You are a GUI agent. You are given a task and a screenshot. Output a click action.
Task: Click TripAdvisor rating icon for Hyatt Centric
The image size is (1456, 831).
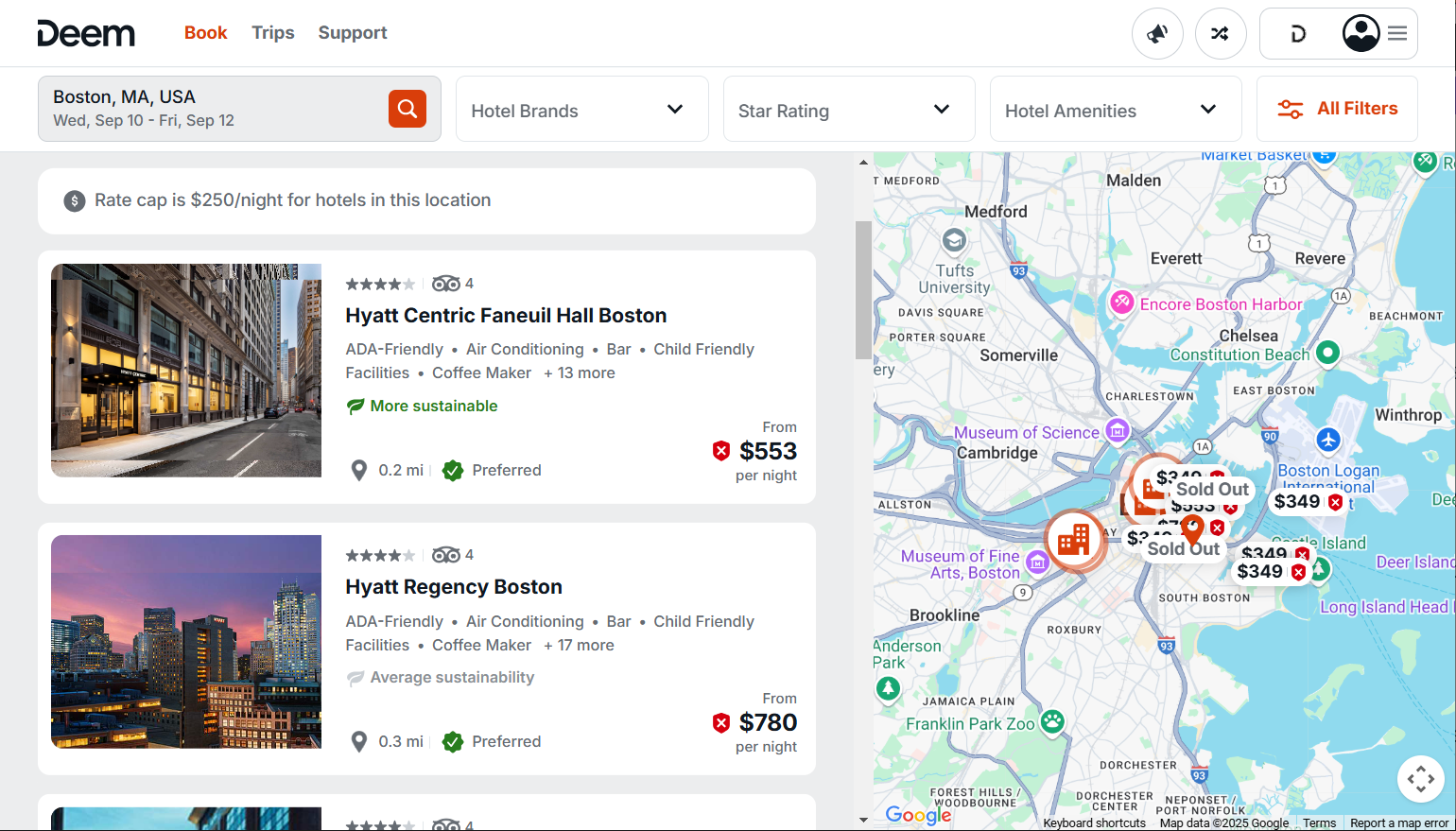click(446, 284)
